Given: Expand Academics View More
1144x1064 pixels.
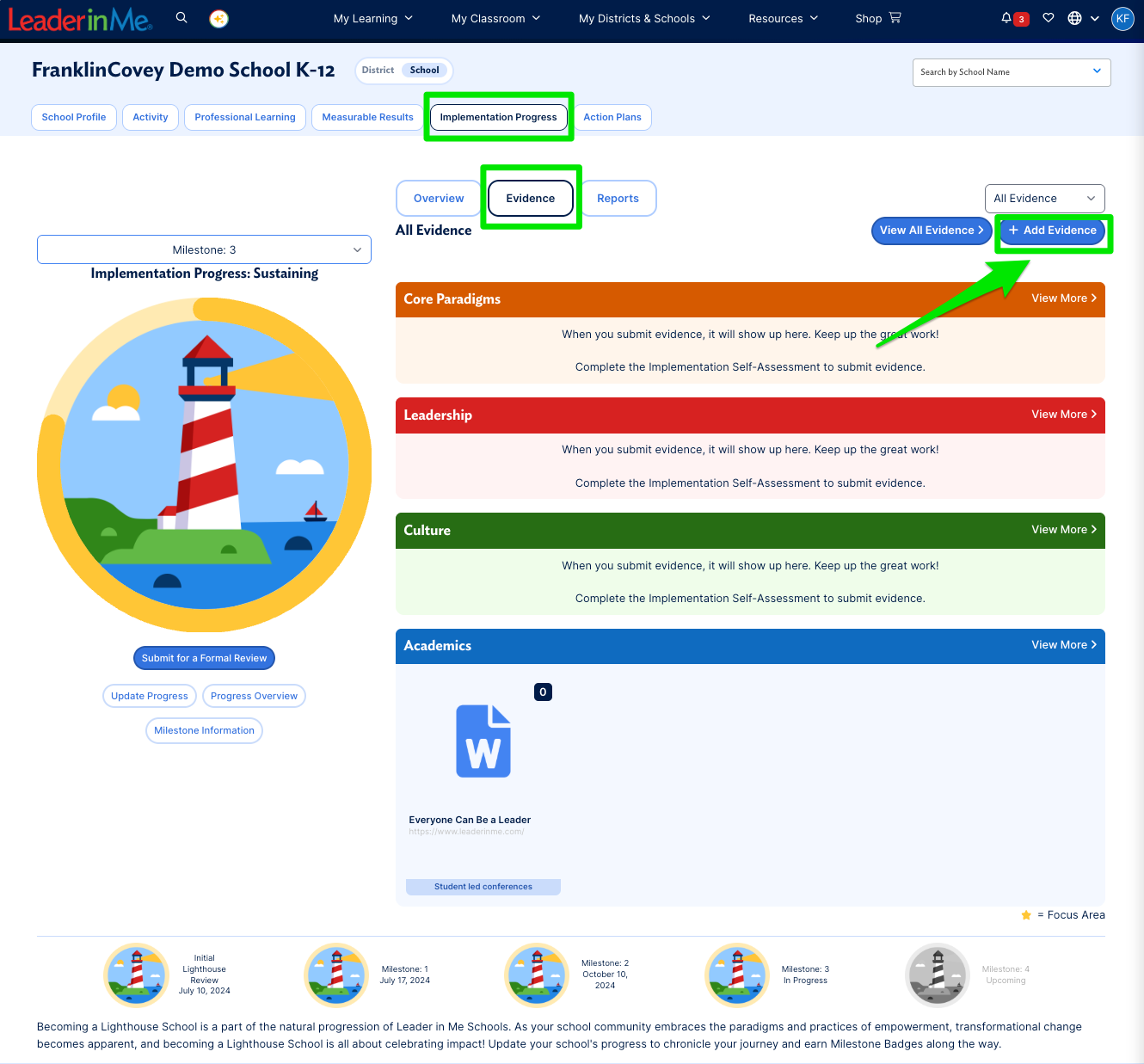Looking at the screenshot, I should click(1064, 645).
